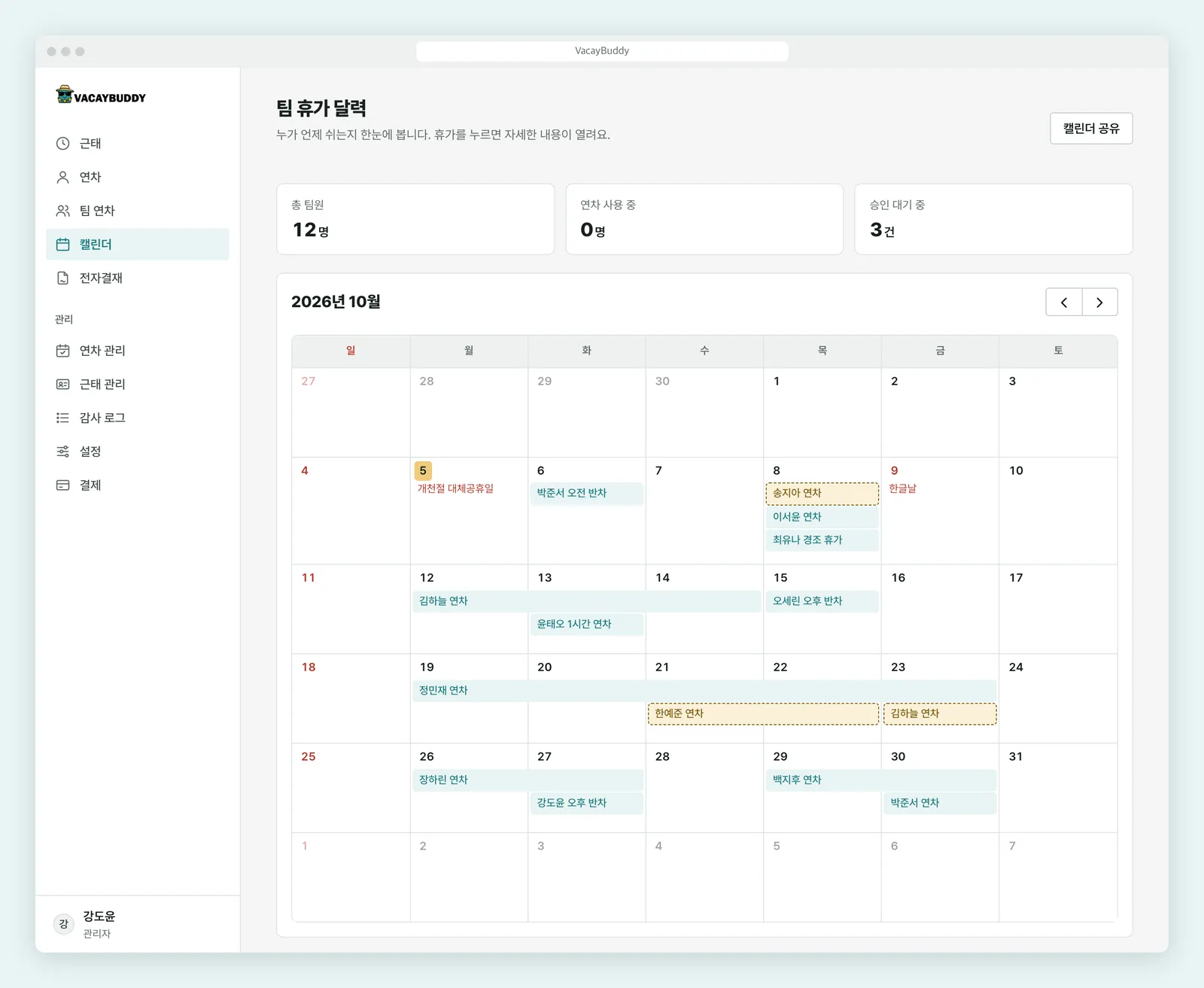This screenshot has width=1204, height=988.
Task: Open 백지후 연차 event
Action: coord(881,780)
